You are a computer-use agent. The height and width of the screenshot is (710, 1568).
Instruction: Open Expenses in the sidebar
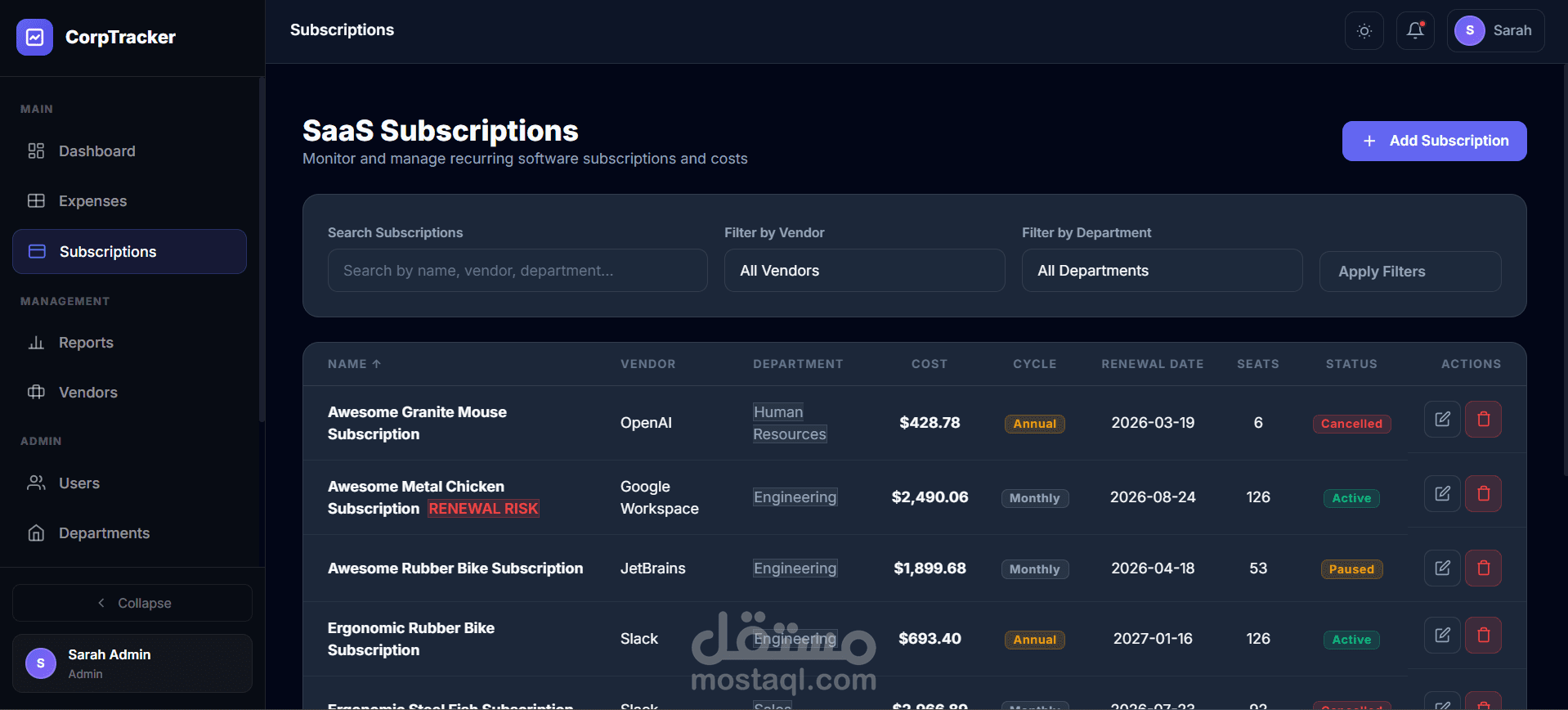point(129,201)
